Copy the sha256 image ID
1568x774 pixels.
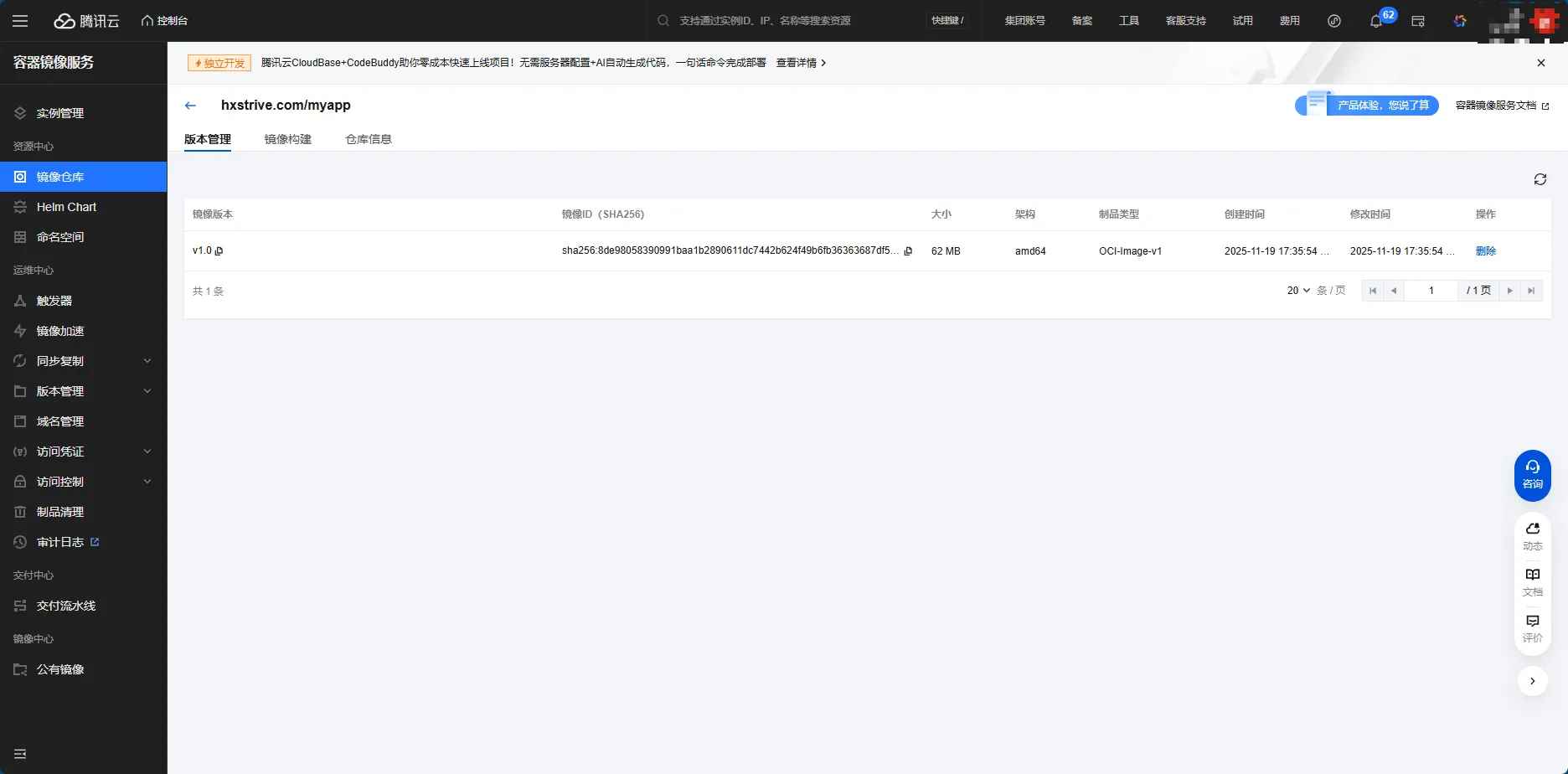908,250
